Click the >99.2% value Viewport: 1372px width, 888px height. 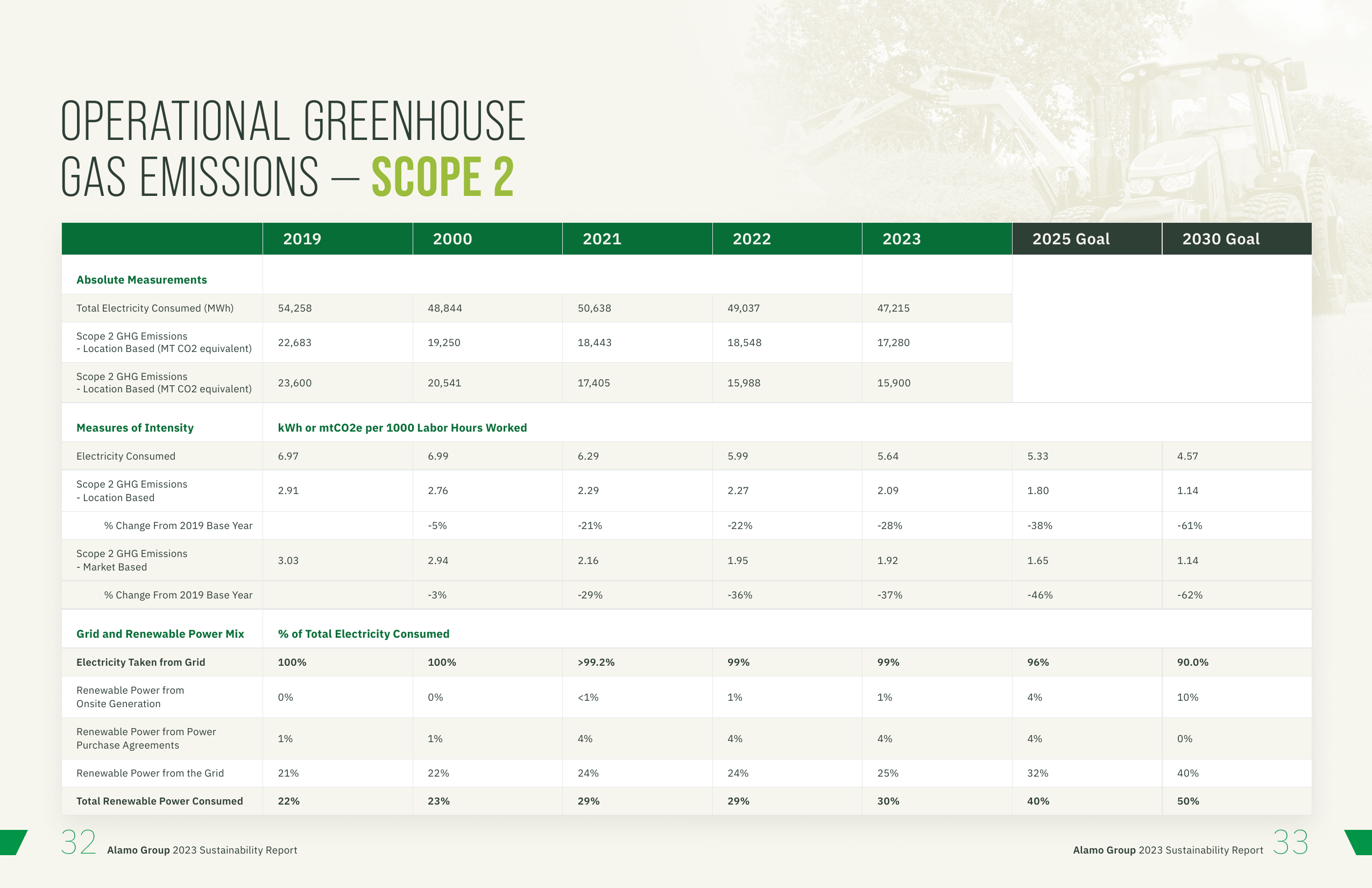pyautogui.click(x=596, y=662)
